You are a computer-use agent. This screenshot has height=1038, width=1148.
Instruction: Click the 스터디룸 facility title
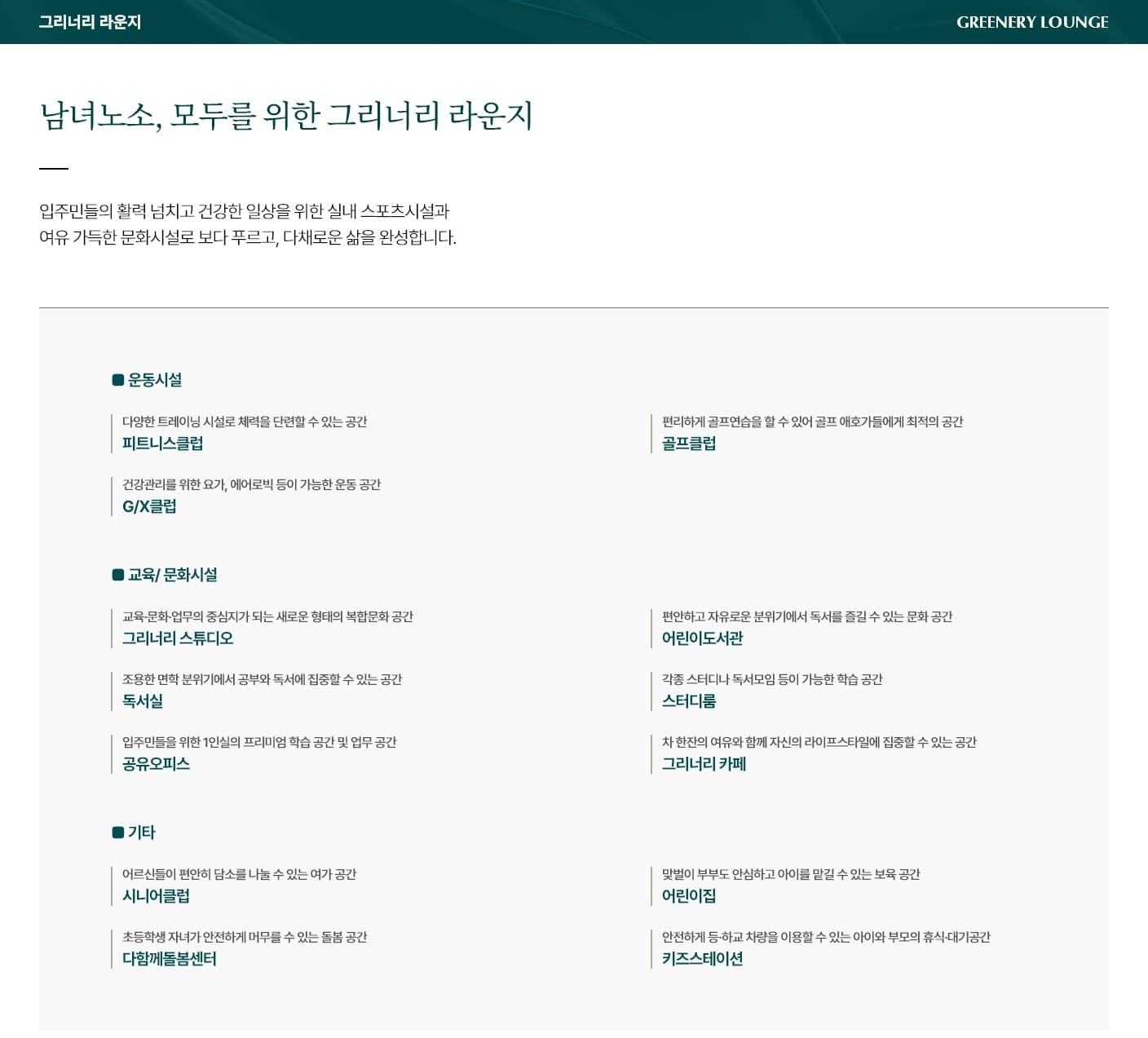688,701
